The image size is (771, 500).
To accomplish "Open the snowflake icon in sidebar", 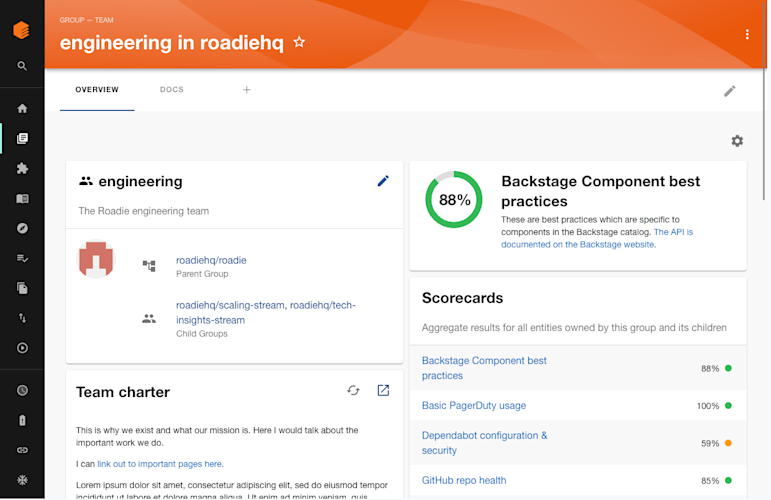I will [x=22, y=480].
